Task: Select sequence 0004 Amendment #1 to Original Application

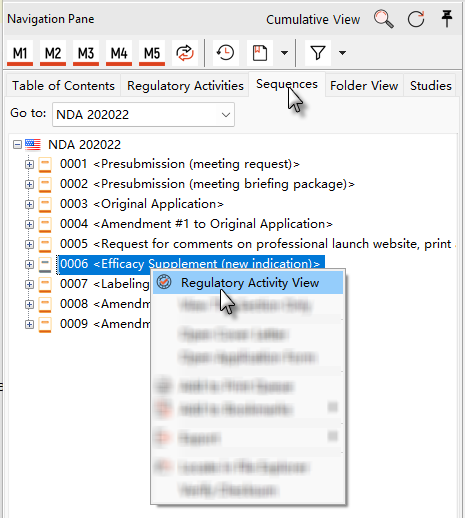Action: [196, 224]
